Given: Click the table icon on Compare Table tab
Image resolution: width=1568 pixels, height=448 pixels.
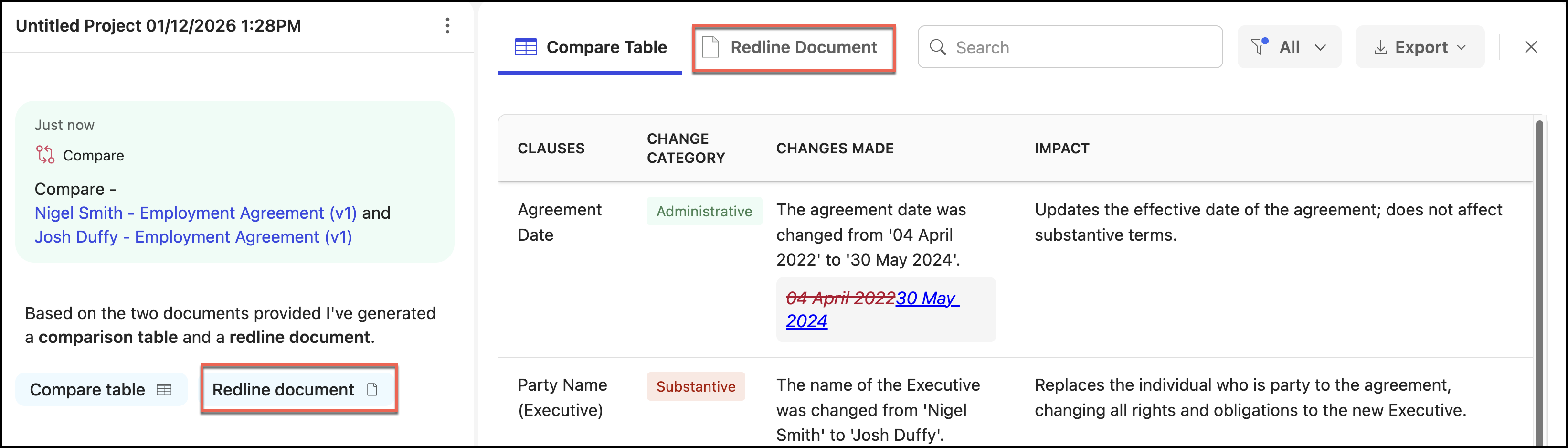Looking at the screenshot, I should coord(525,47).
